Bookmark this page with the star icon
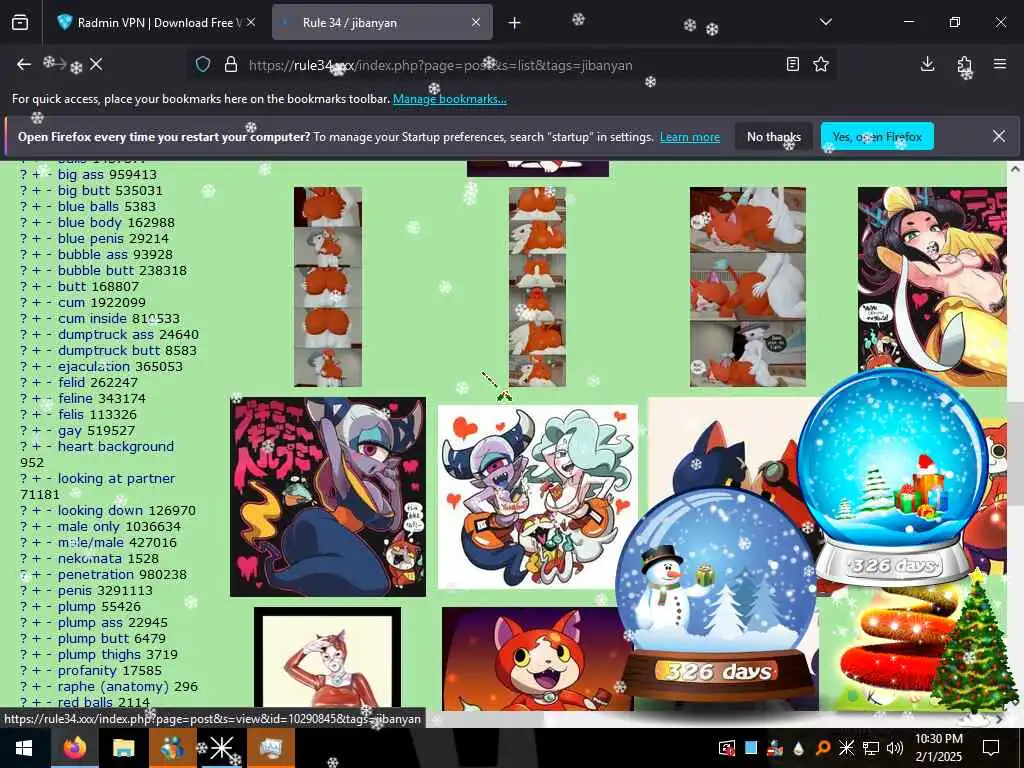Viewport: 1024px width, 768px height. pos(821,64)
